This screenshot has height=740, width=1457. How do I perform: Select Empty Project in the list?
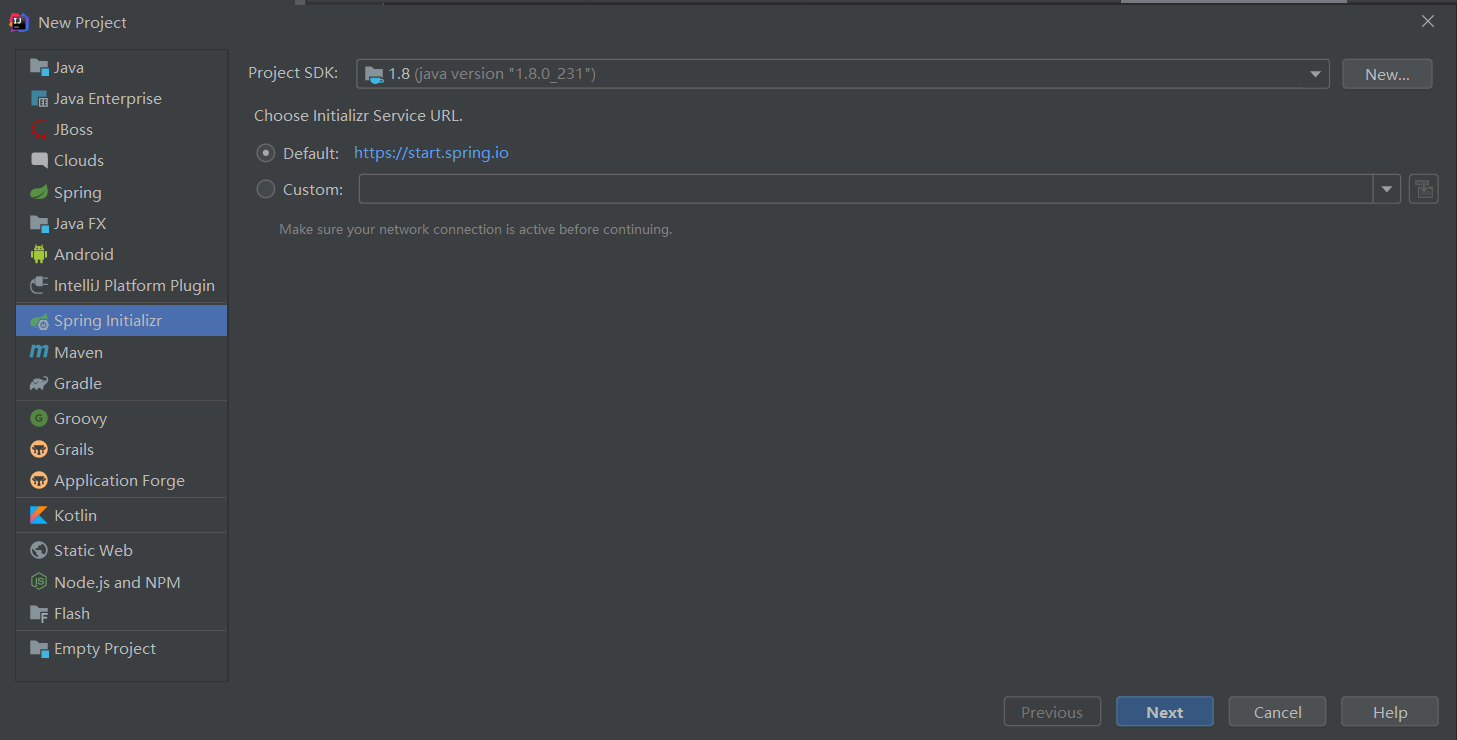click(x=122, y=648)
